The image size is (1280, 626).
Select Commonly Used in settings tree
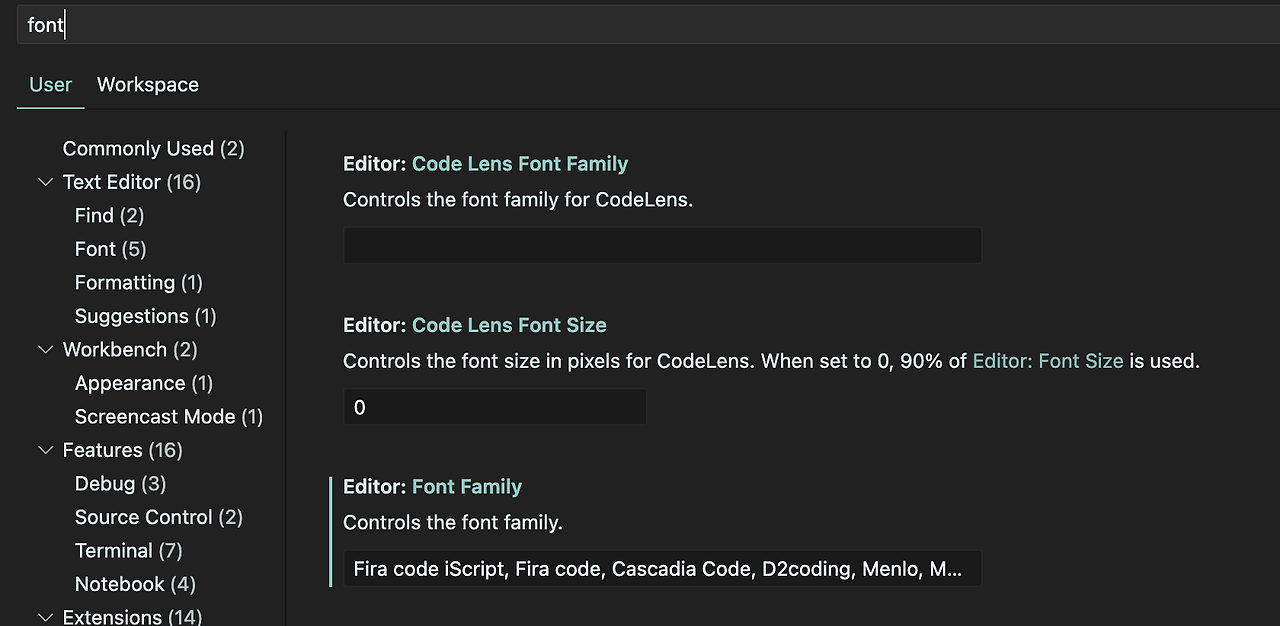153,149
